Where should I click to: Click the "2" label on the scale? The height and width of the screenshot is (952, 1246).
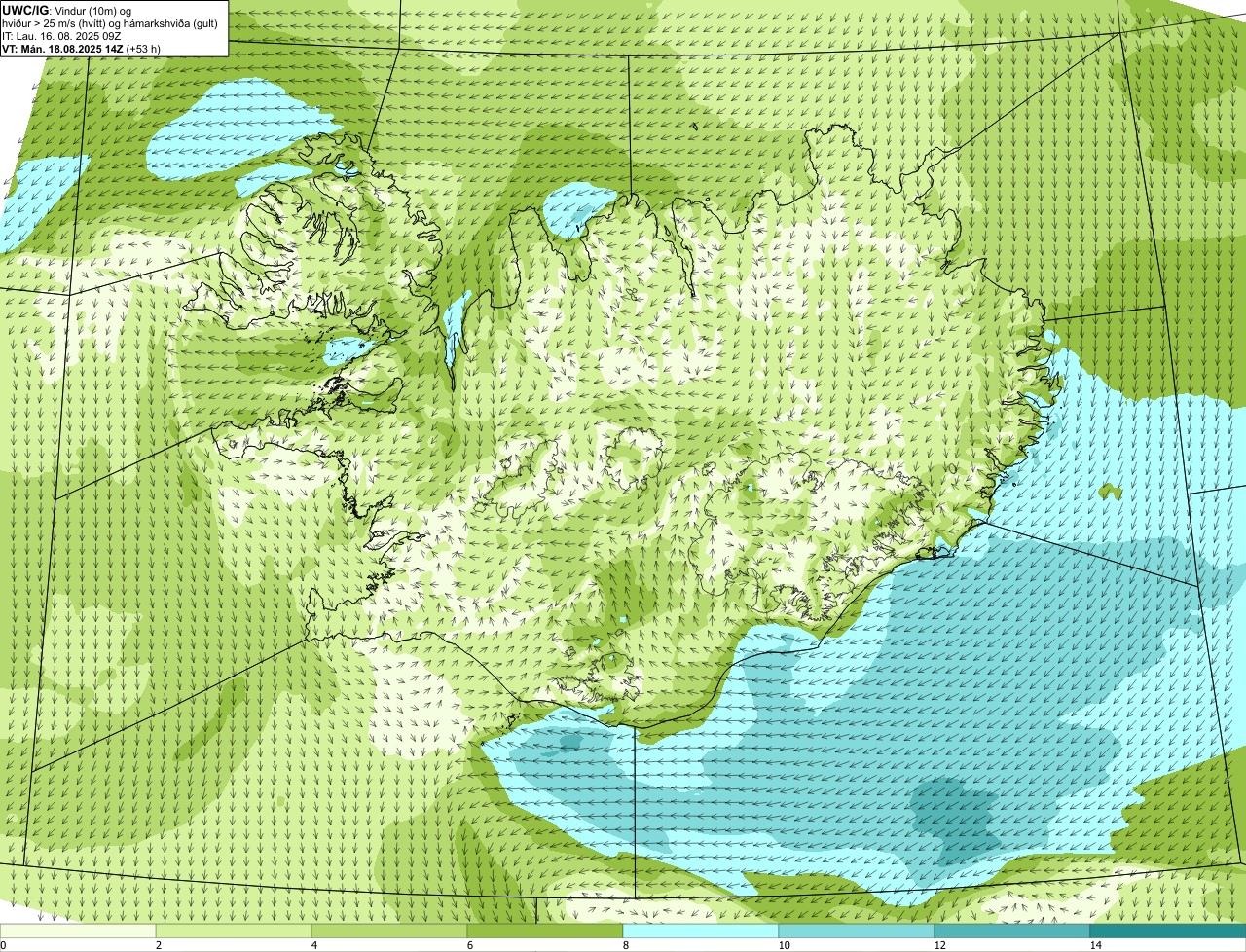158,945
